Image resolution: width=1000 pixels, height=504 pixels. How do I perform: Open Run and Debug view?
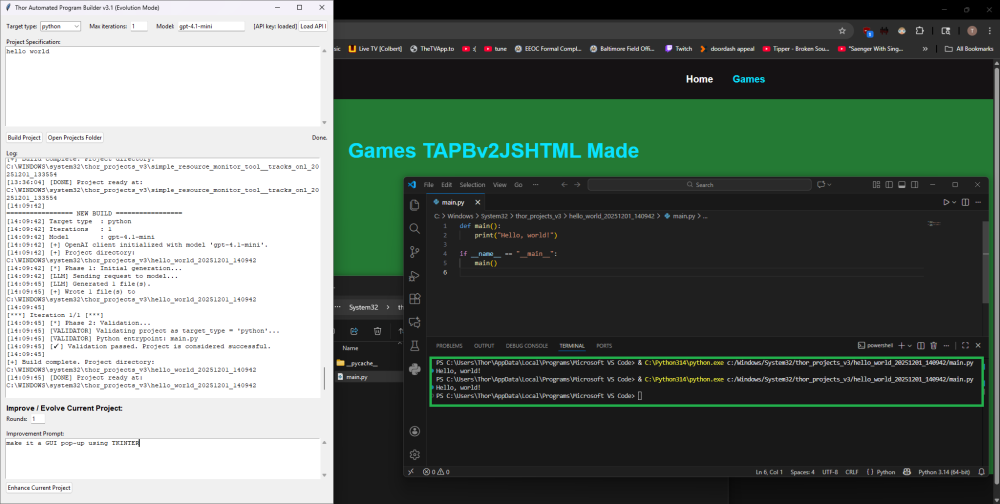(415, 275)
